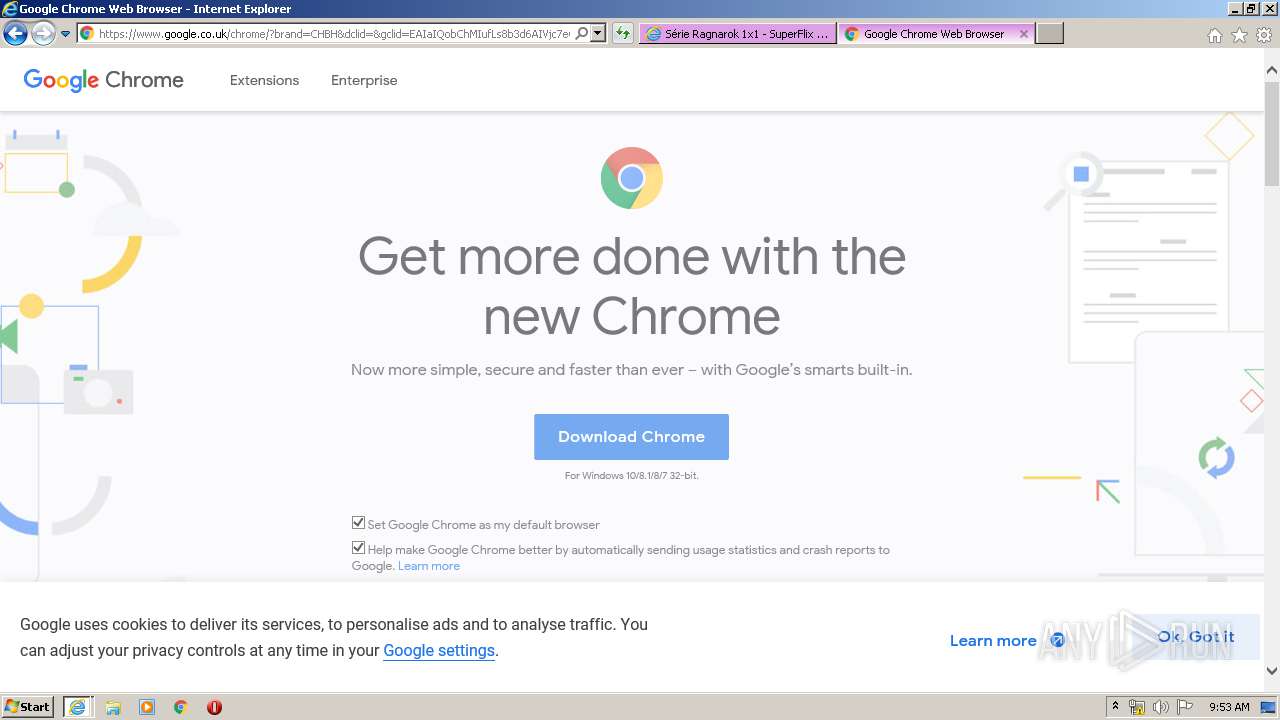Go forward with the IE forward arrow
This screenshot has width=1280, height=720.
pos(42,34)
